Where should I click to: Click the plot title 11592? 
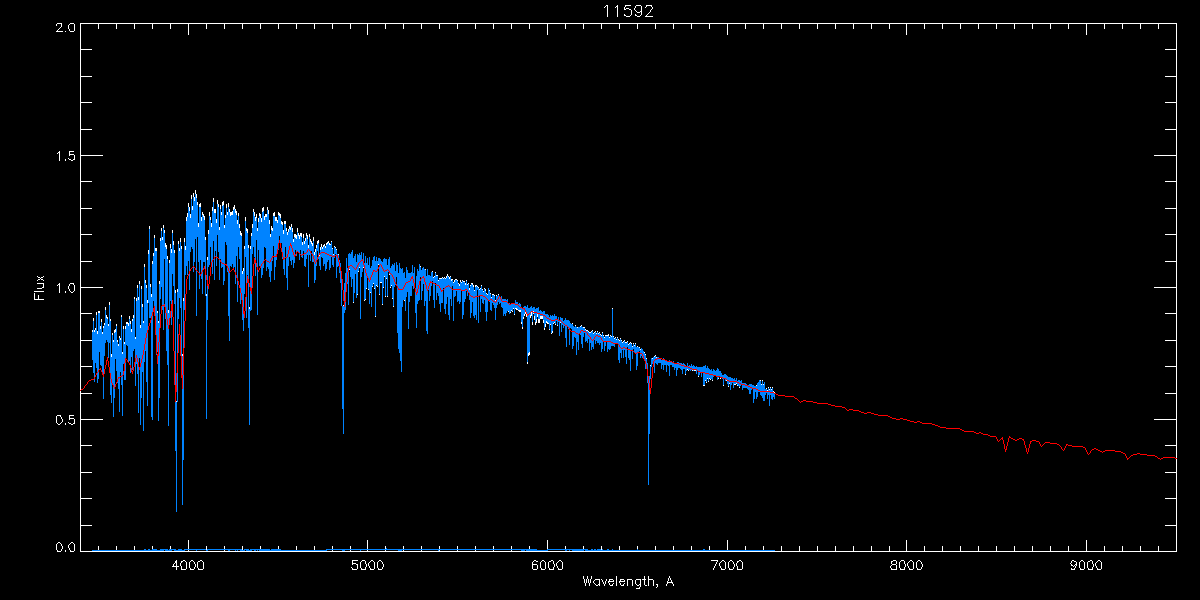(628, 11)
